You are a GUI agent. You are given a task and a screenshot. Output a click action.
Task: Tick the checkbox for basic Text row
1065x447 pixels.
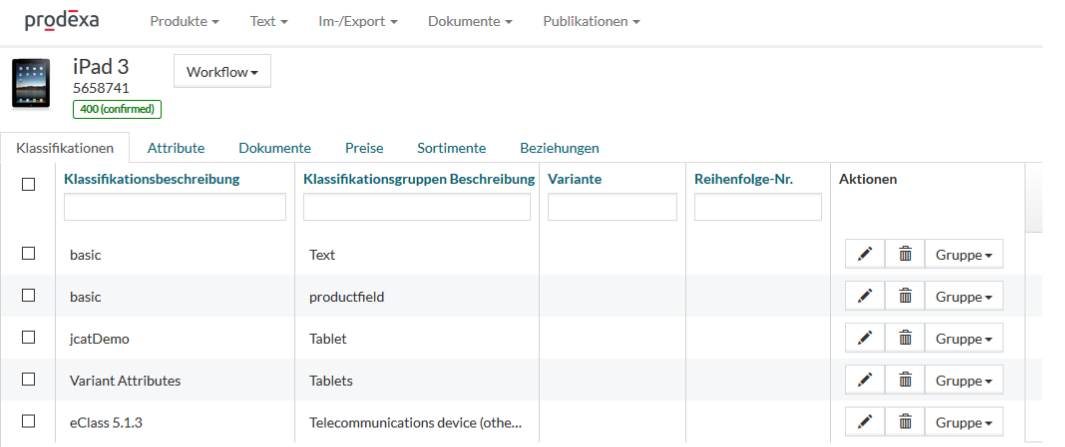pyautogui.click(x=29, y=253)
